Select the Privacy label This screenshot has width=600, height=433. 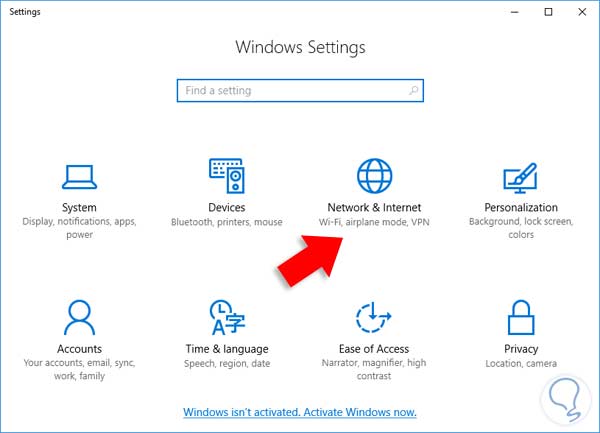pos(521,349)
